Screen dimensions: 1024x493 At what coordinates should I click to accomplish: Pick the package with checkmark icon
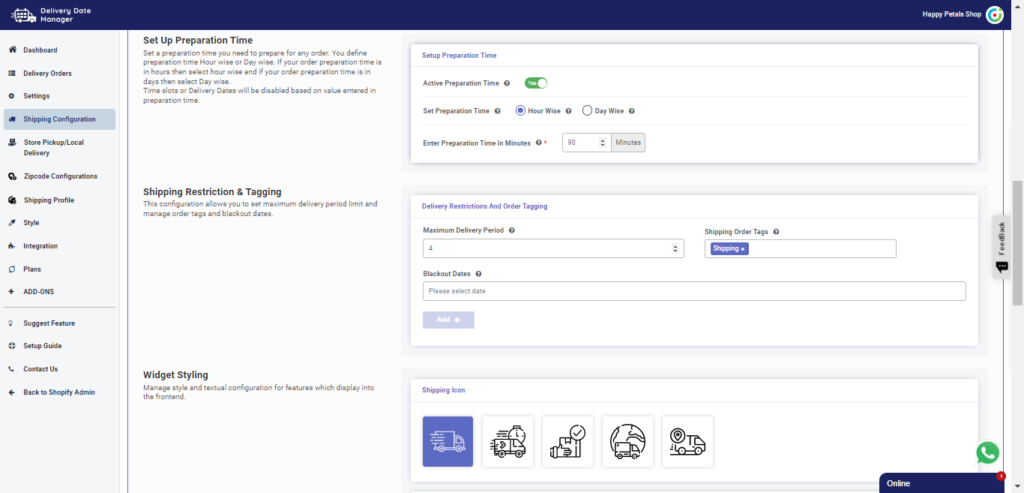tap(567, 441)
